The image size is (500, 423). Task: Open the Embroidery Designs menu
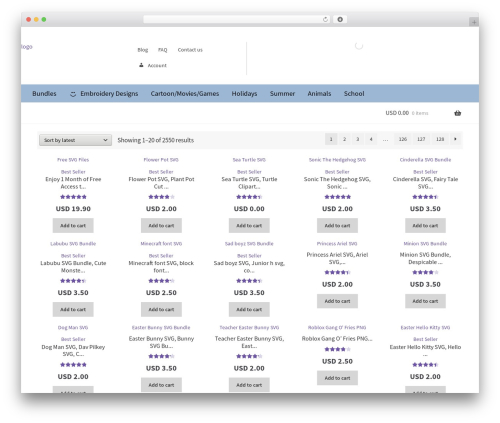pos(109,94)
